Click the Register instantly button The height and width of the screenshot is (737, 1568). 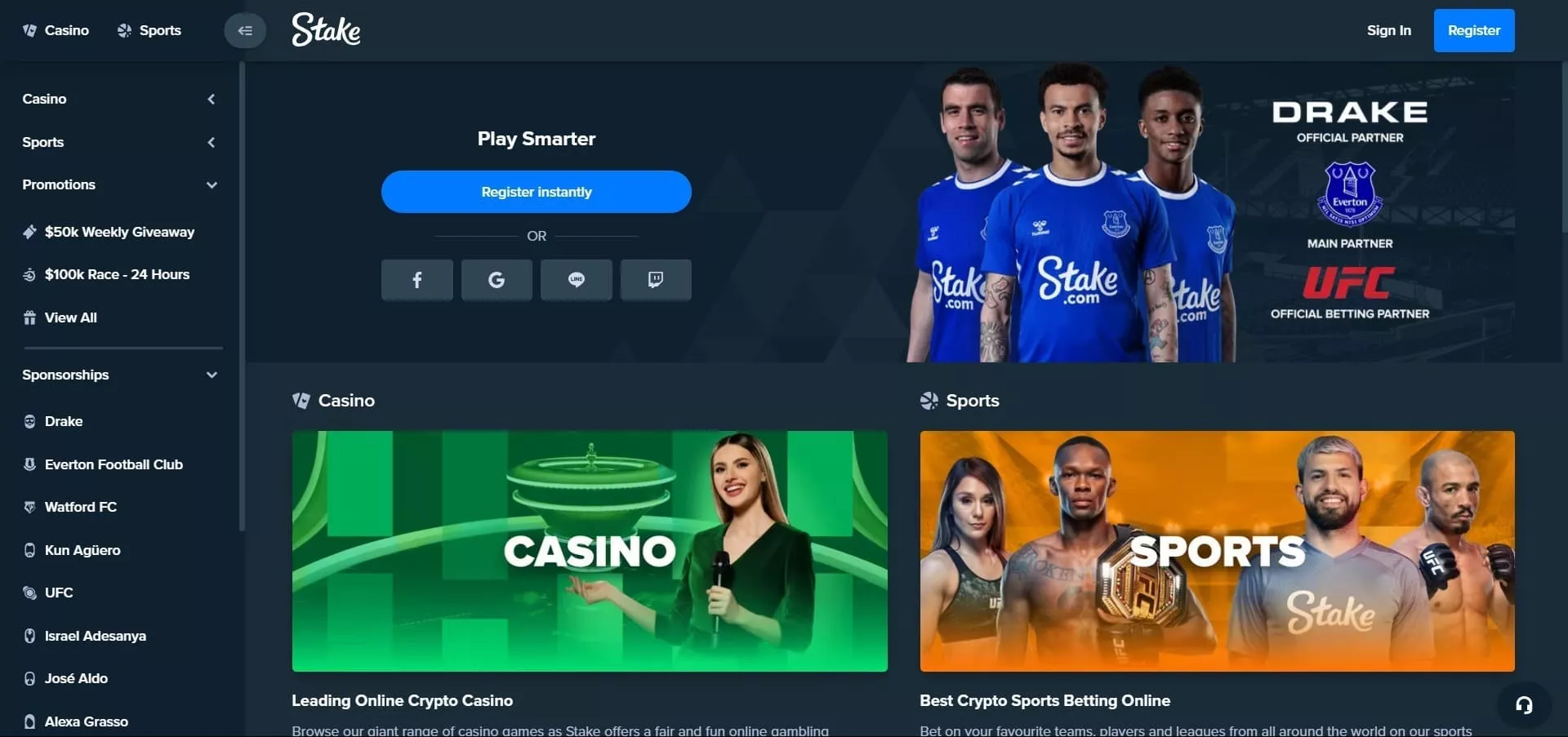tap(537, 192)
